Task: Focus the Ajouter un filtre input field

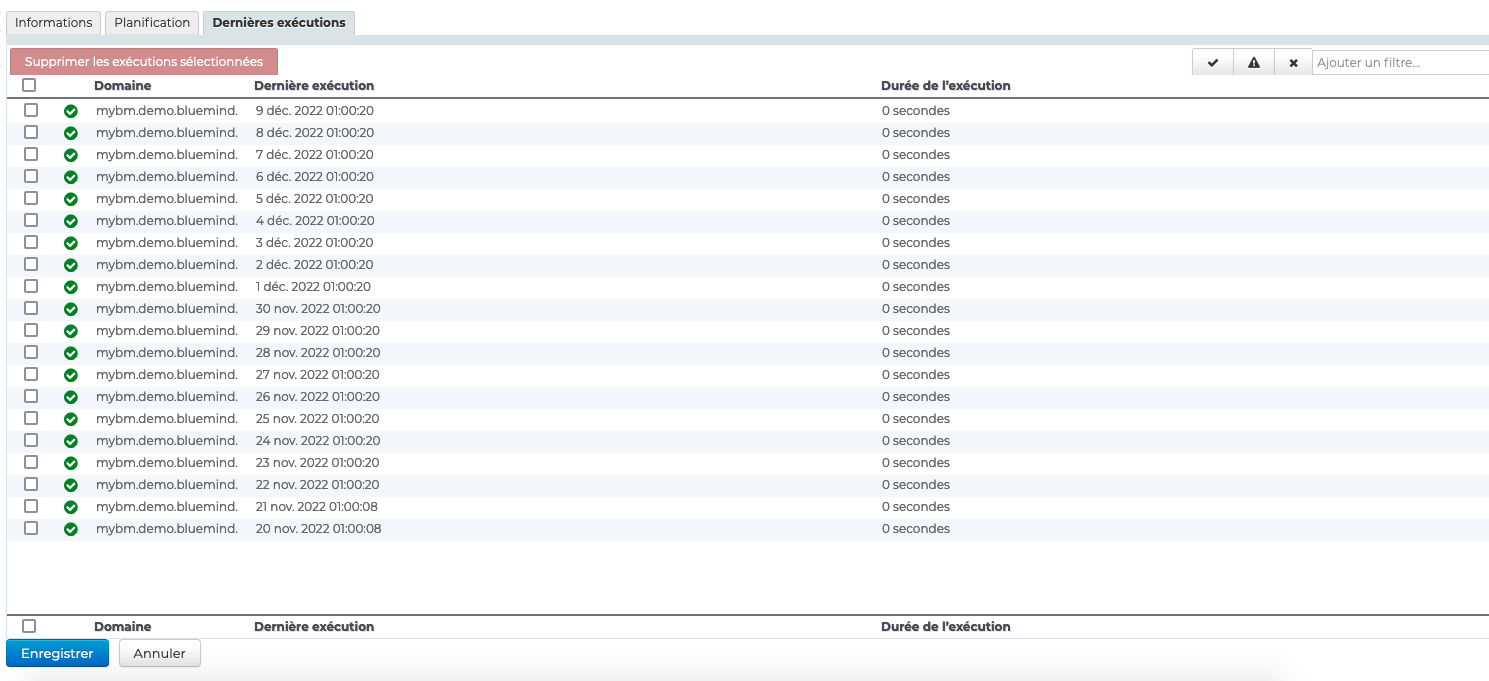Action: point(1400,63)
